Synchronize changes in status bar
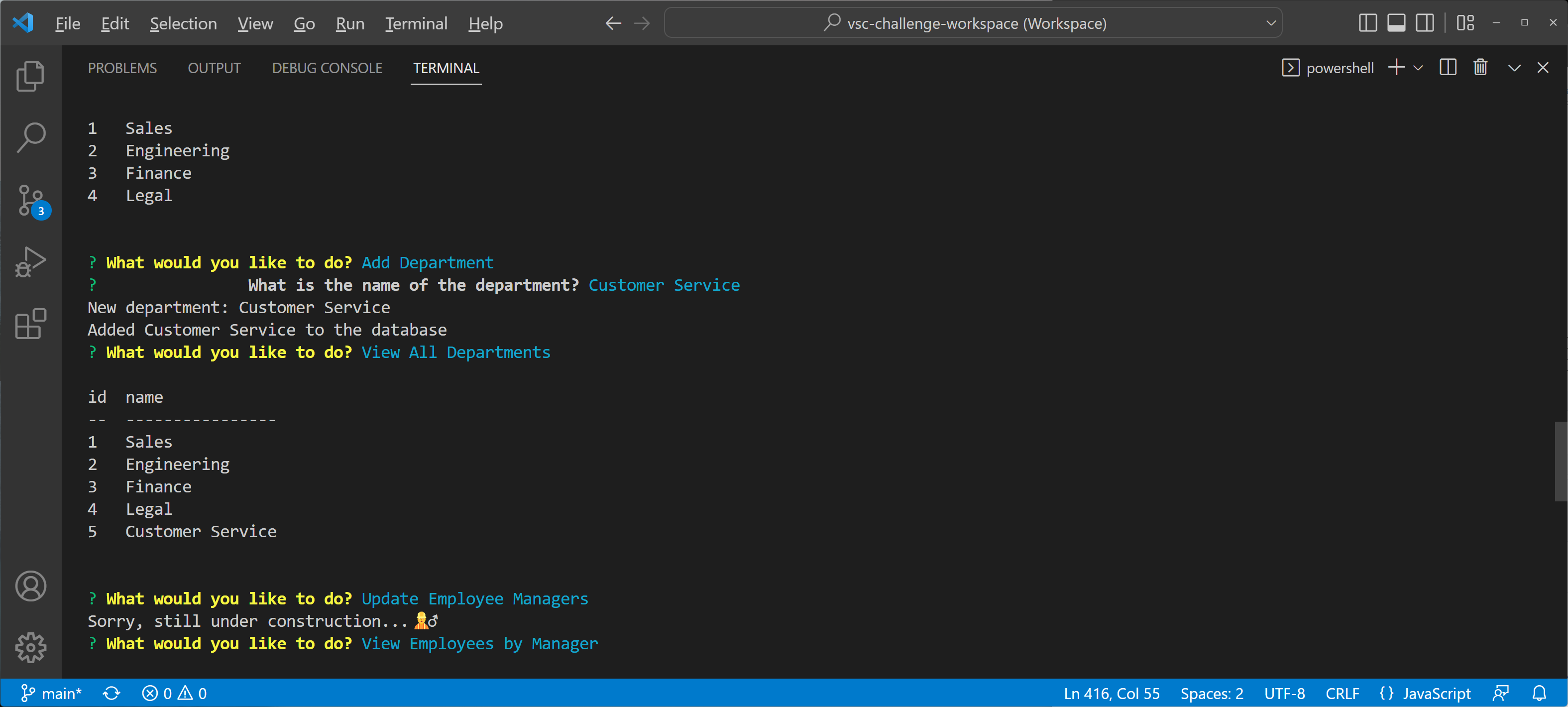This screenshot has height=707, width=1568. pyautogui.click(x=112, y=694)
